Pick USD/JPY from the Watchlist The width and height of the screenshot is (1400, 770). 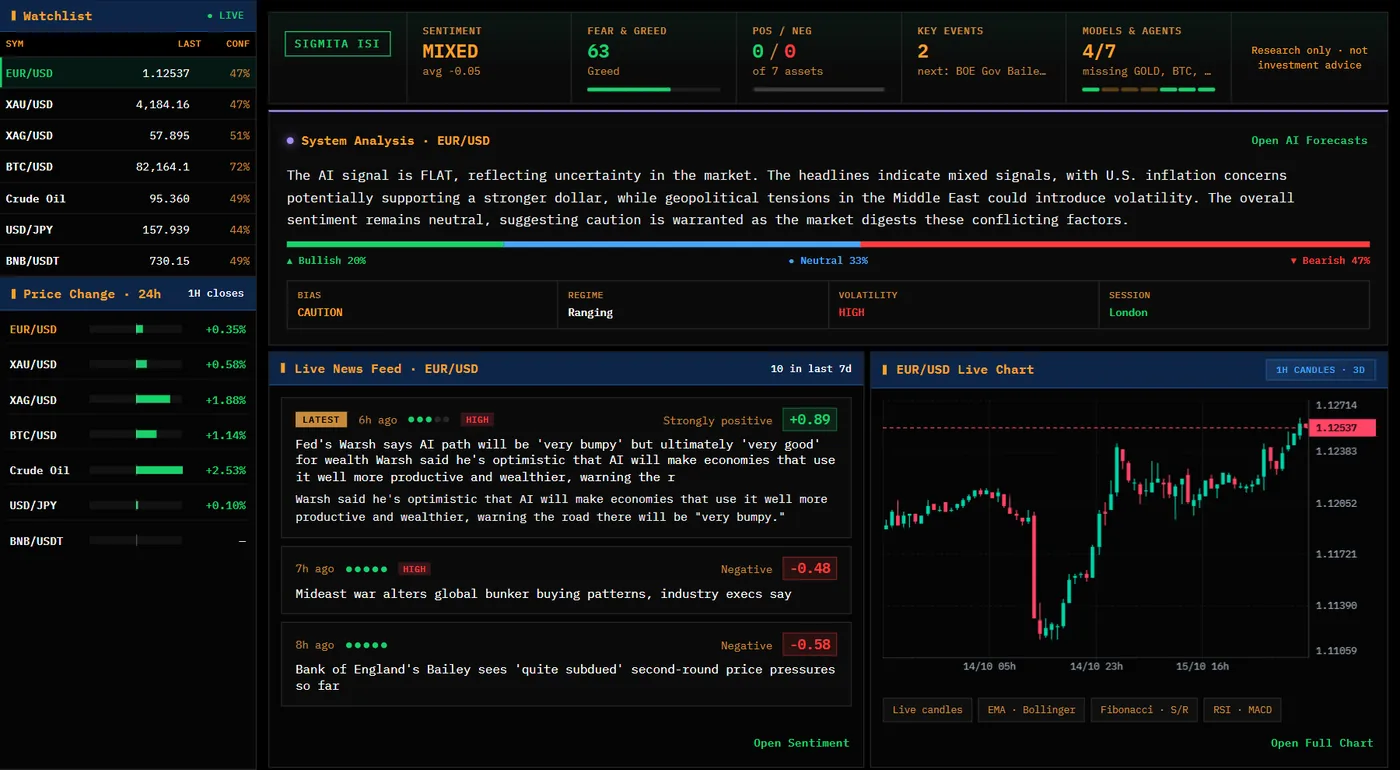128,230
